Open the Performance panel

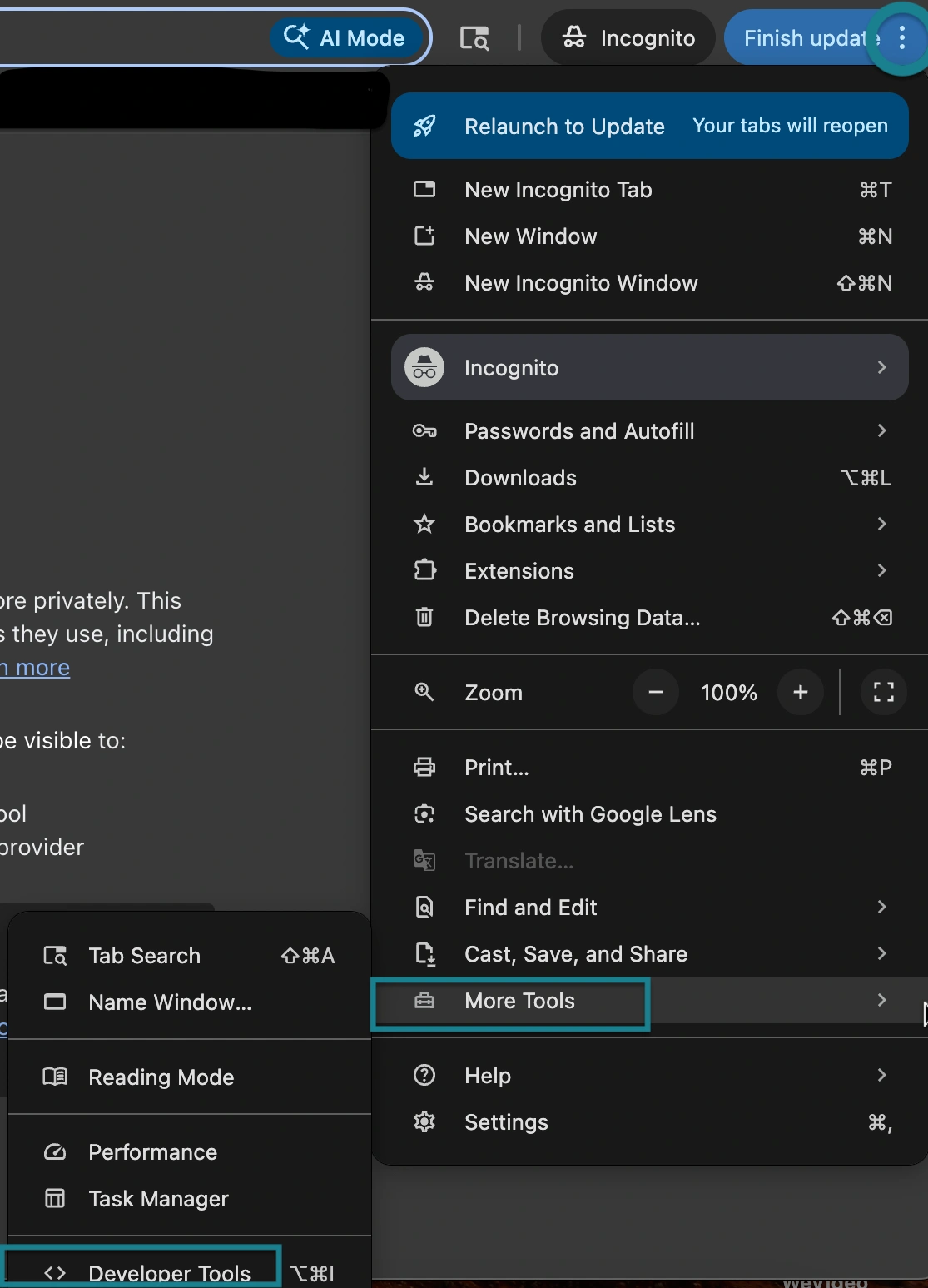[190, 1152]
